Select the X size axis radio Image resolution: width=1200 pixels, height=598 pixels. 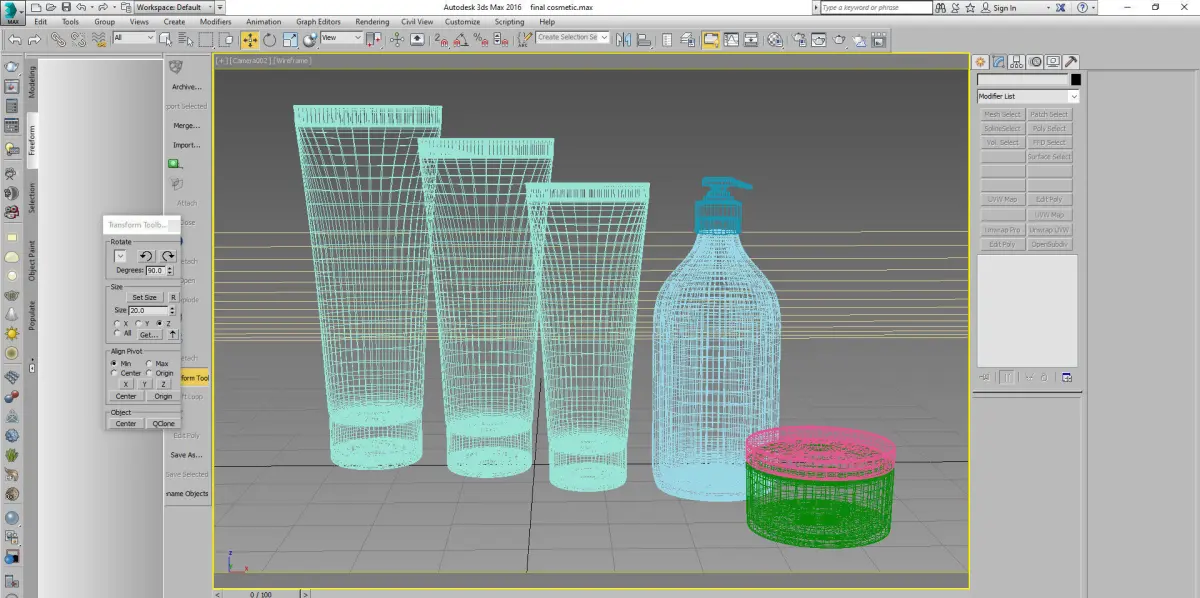(x=117, y=323)
